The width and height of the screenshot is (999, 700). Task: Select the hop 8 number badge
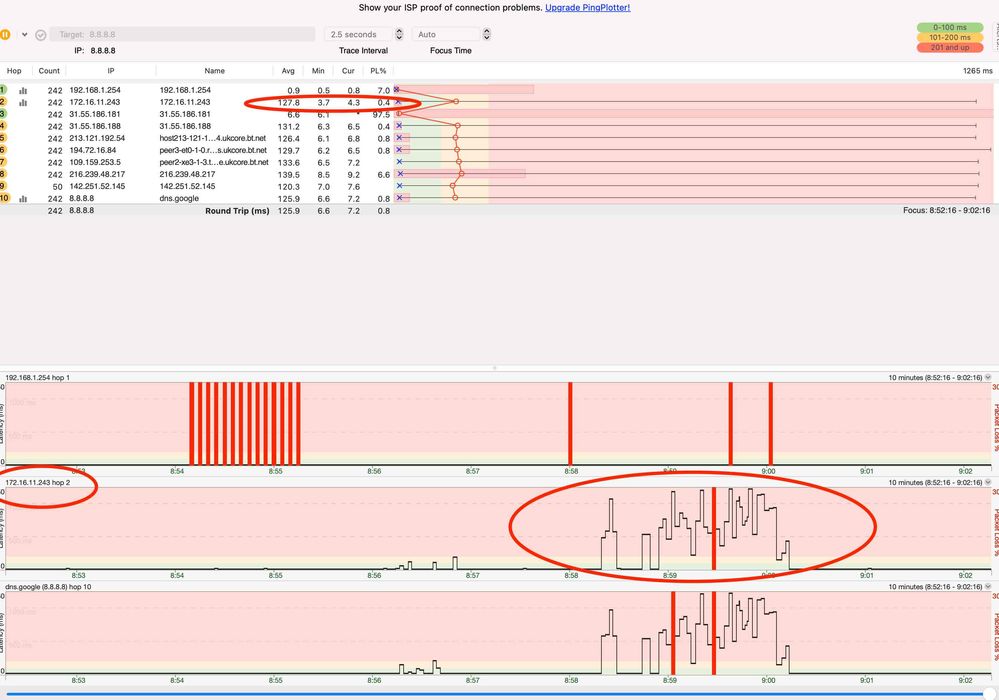[3, 174]
